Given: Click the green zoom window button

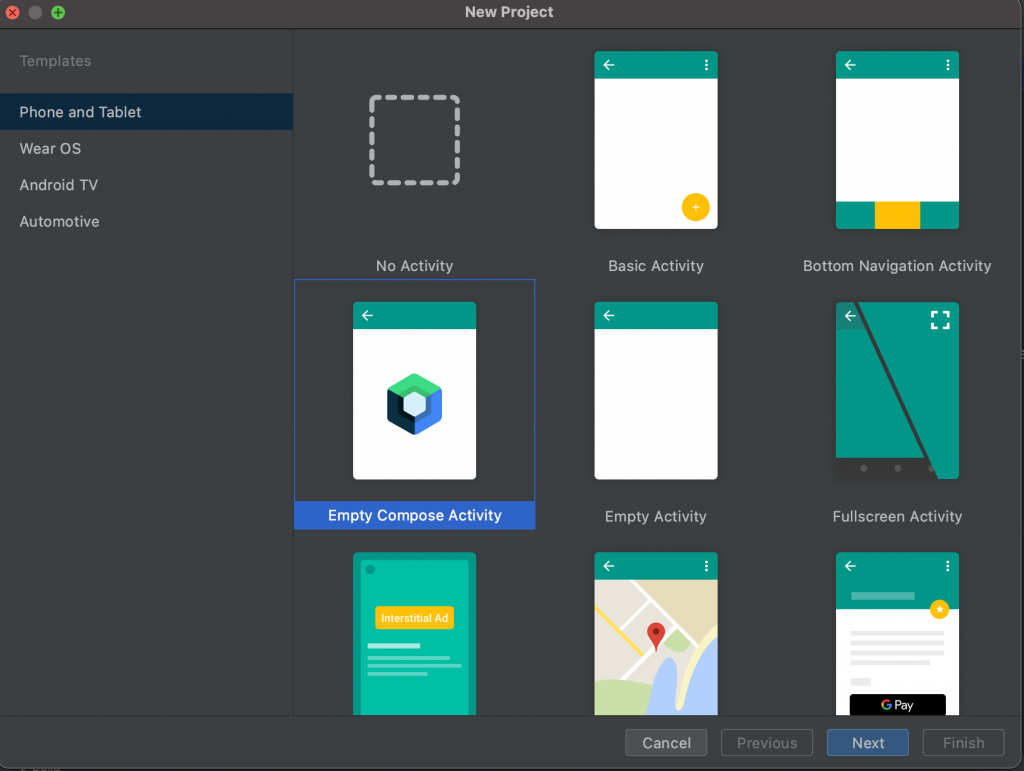Looking at the screenshot, I should pyautogui.click(x=58, y=12).
